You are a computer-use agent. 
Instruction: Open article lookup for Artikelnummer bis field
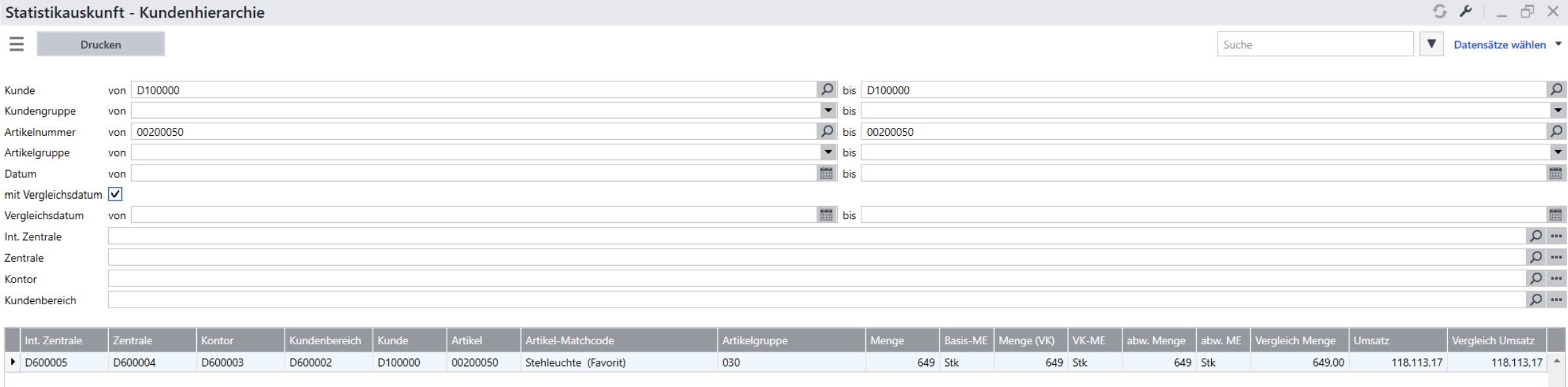1556,132
